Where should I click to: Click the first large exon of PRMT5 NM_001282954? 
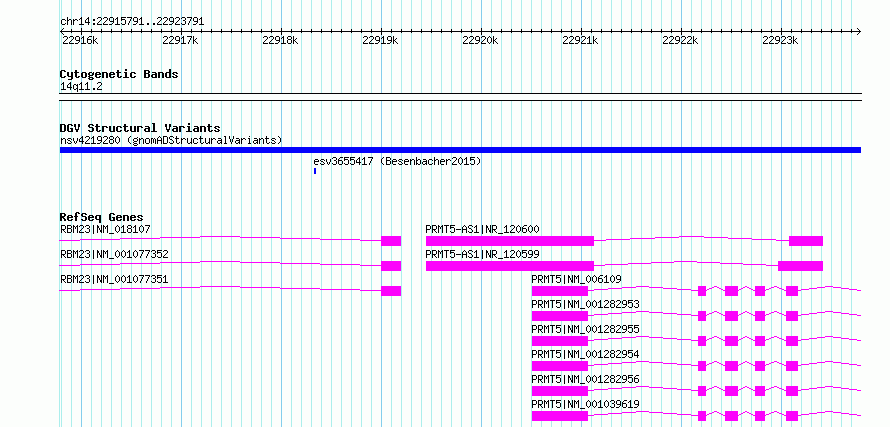(560, 366)
